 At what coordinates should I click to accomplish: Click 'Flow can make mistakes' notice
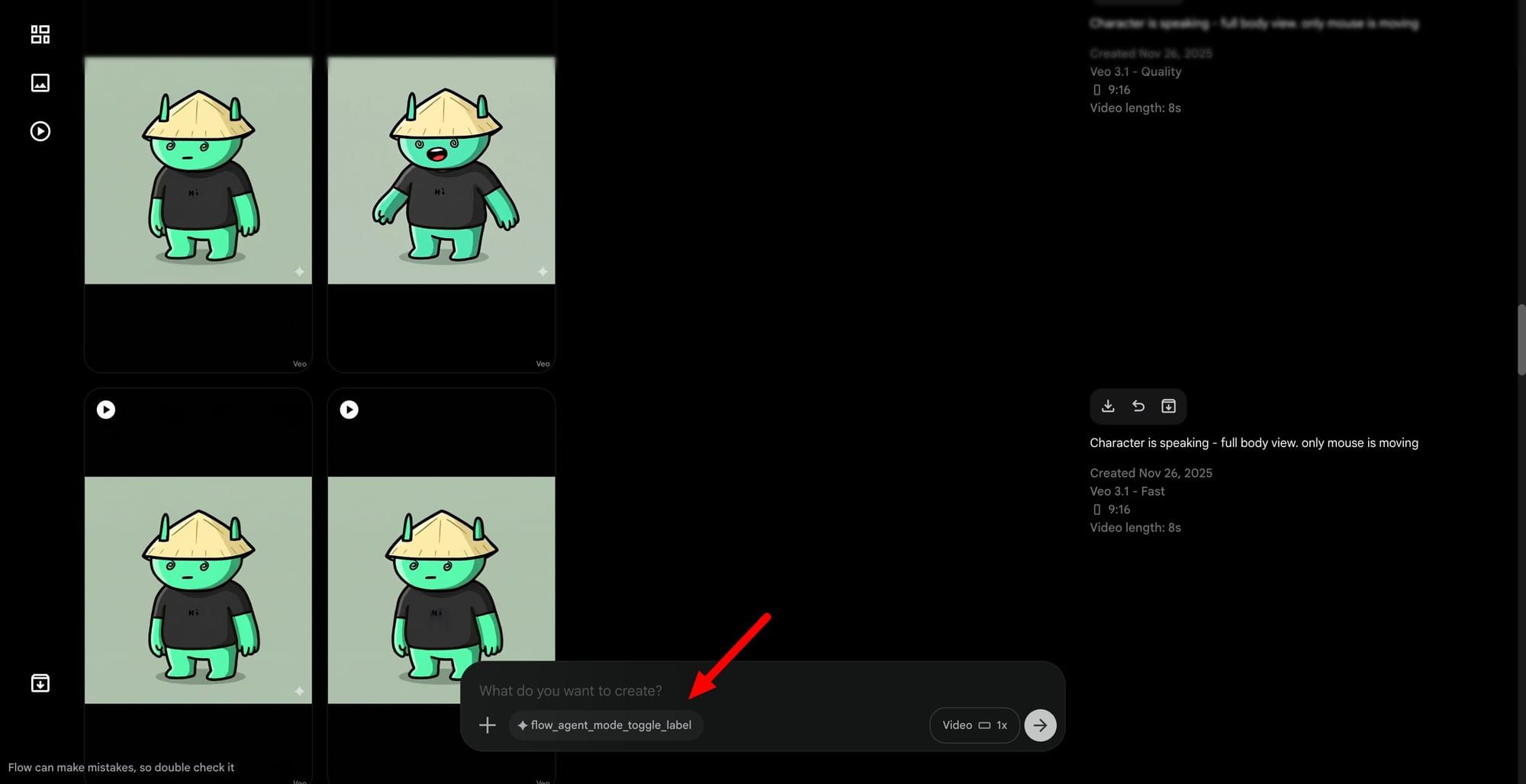coord(121,767)
